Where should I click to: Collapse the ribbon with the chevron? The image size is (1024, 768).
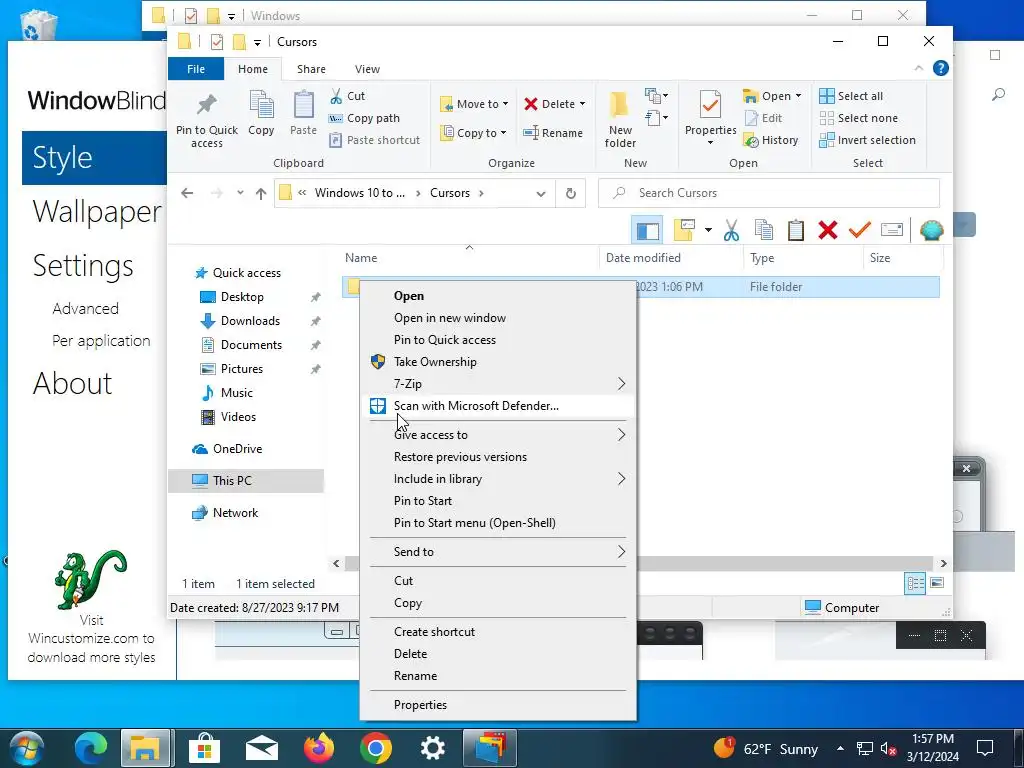pyautogui.click(x=919, y=68)
